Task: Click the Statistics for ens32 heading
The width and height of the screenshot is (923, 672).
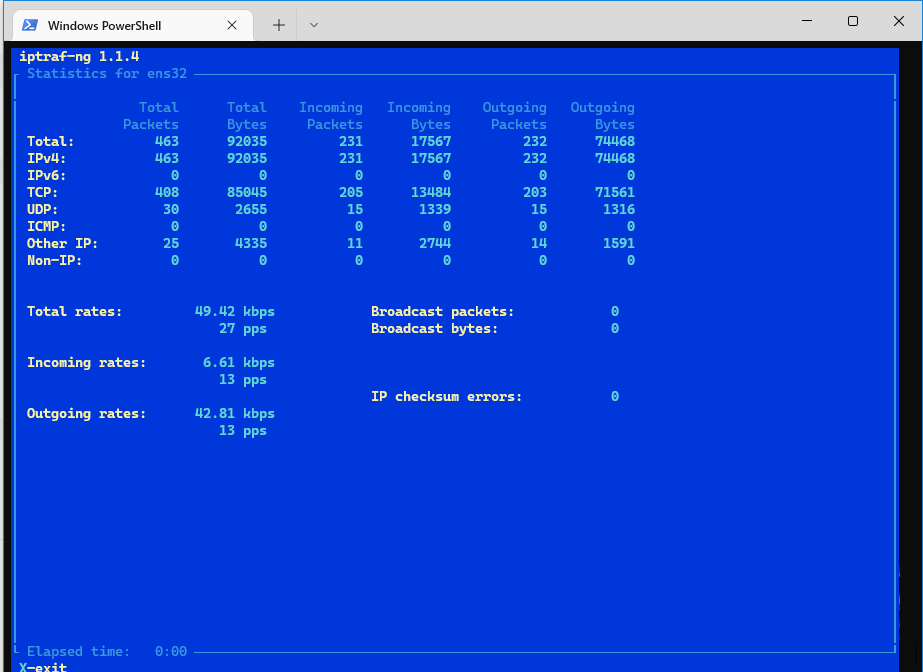Action: [x=107, y=74]
